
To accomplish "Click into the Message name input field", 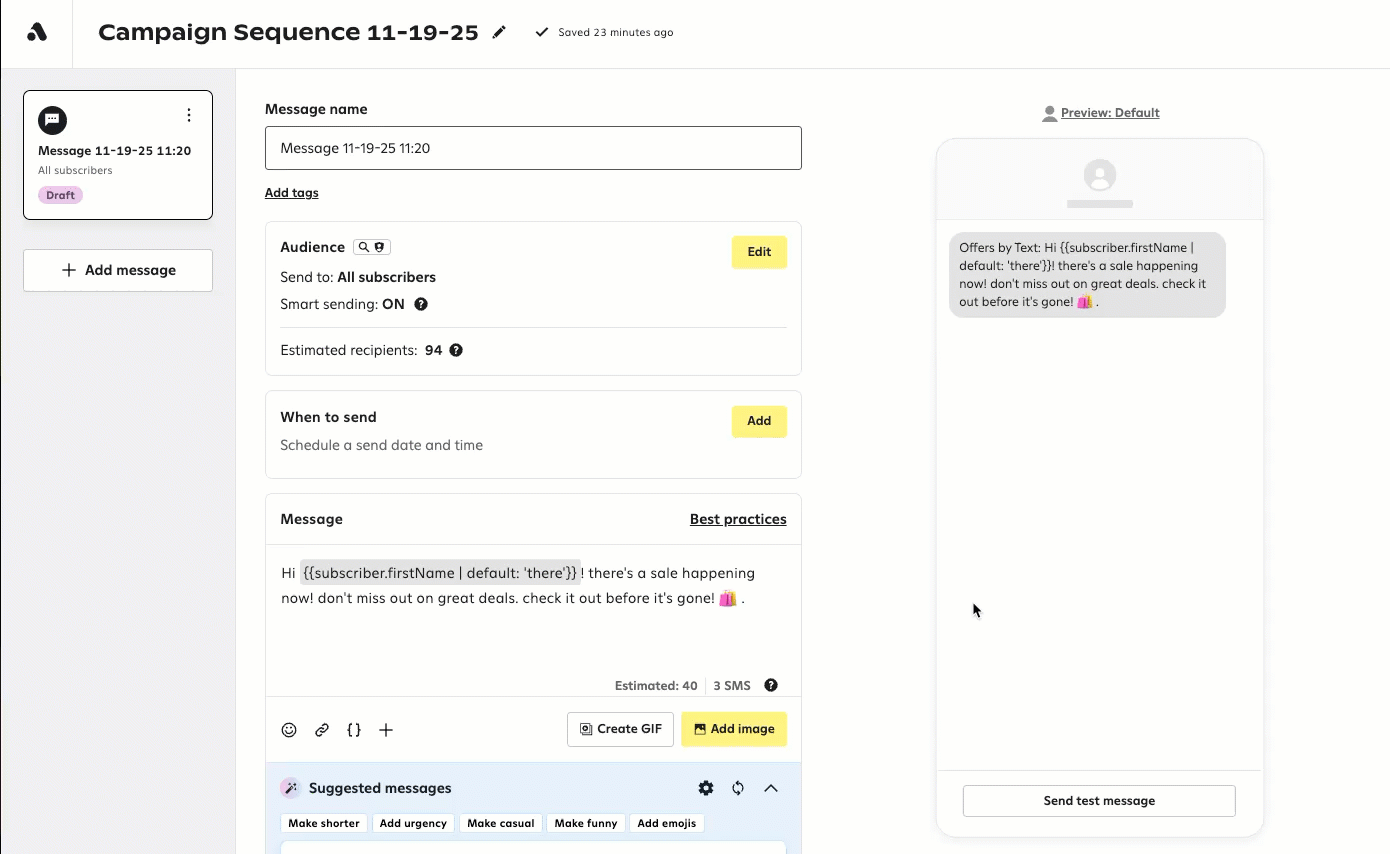I will [x=533, y=148].
